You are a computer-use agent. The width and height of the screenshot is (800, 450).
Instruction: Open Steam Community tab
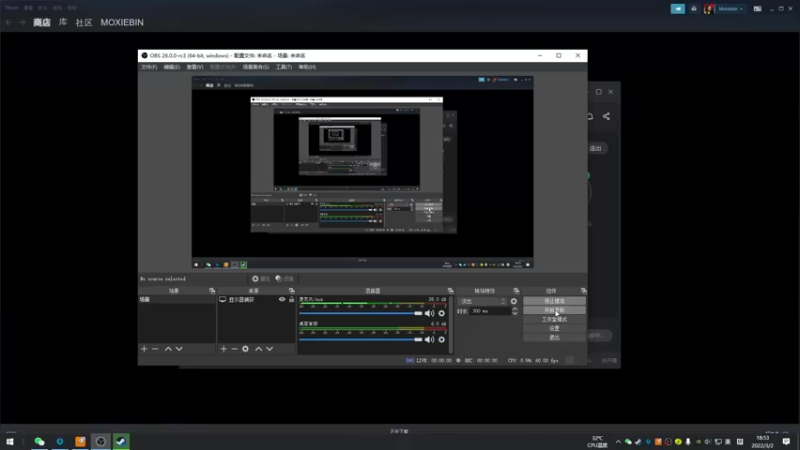pyautogui.click(x=84, y=22)
